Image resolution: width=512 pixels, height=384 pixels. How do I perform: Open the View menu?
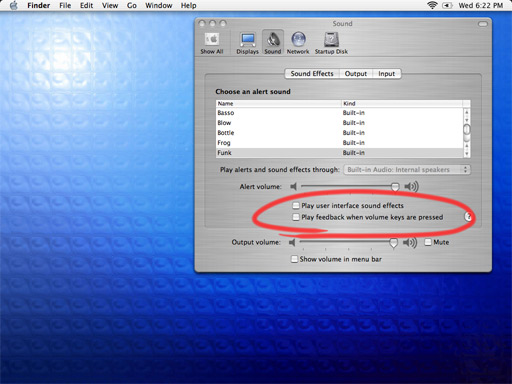point(110,5)
